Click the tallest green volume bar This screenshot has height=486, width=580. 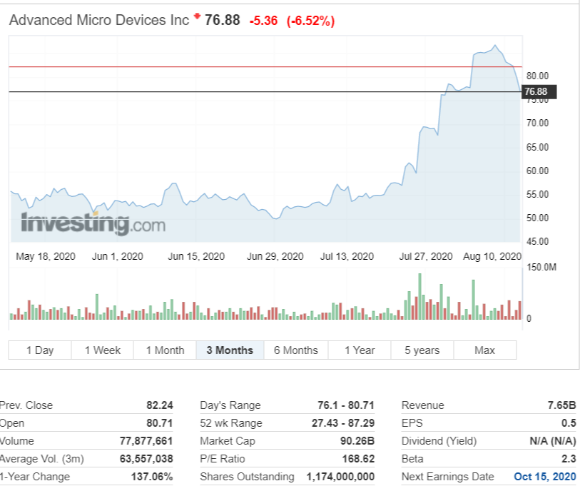420,296
